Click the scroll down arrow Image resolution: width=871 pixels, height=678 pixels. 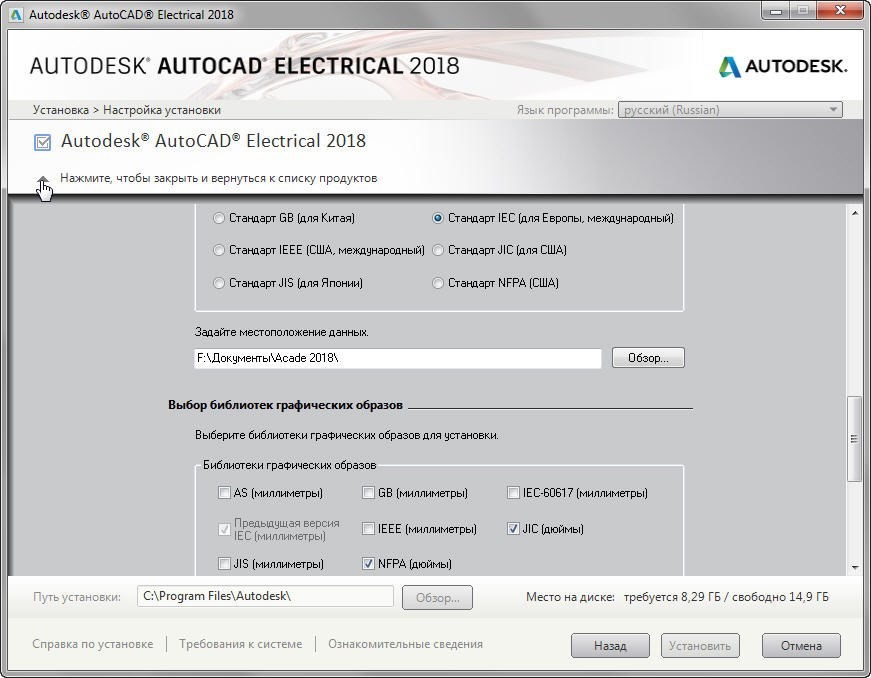click(855, 567)
